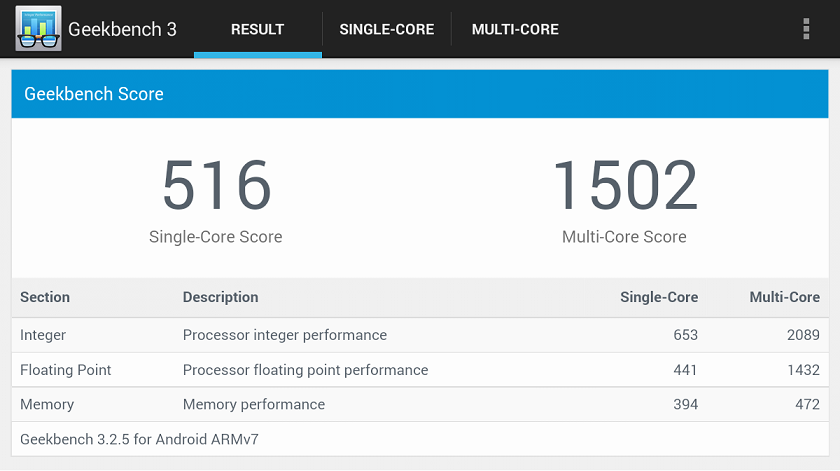This screenshot has width=840, height=471.
Task: Tap the 1502 multi-core score number
Action: (x=625, y=185)
